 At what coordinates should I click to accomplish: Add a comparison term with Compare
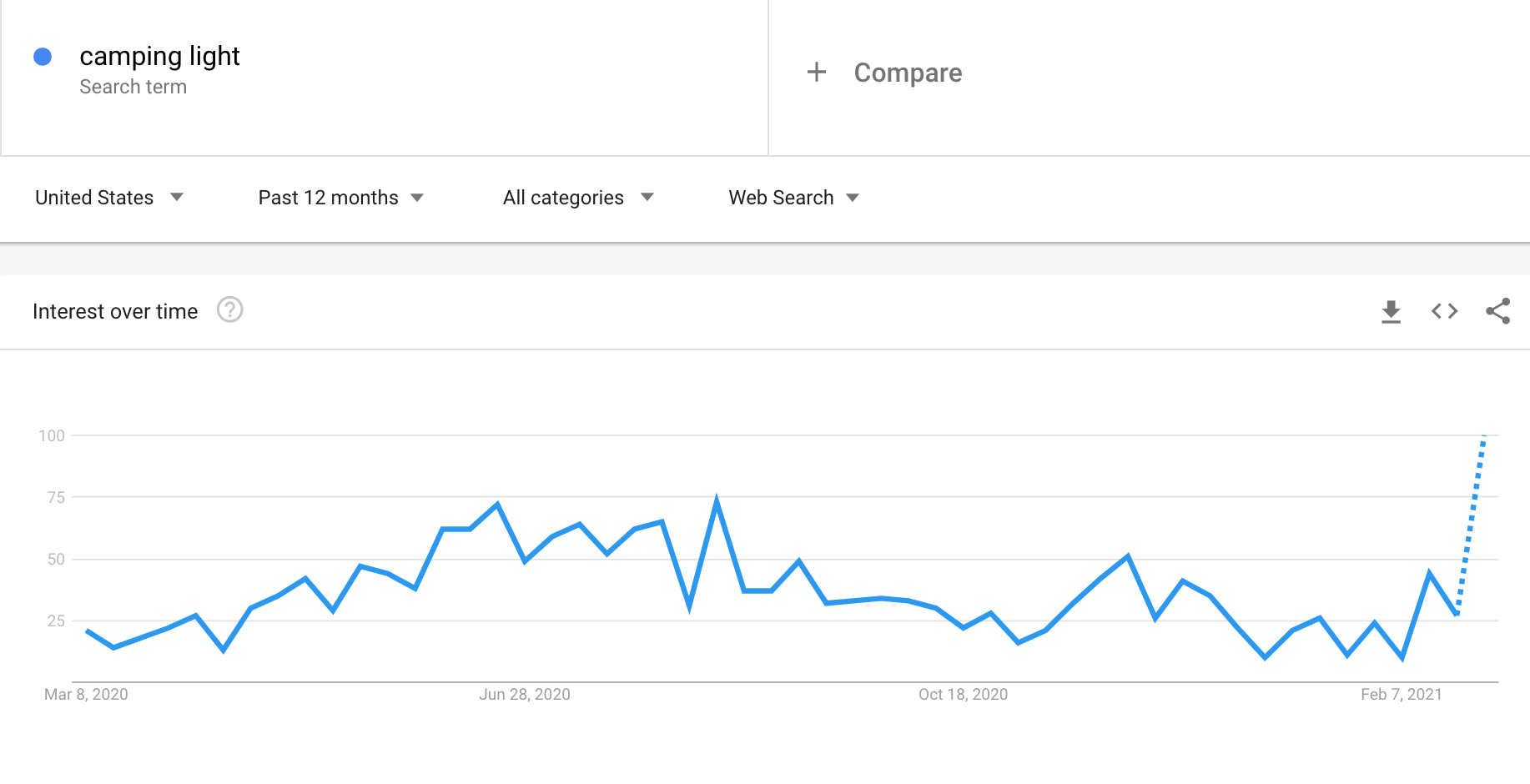coord(908,73)
